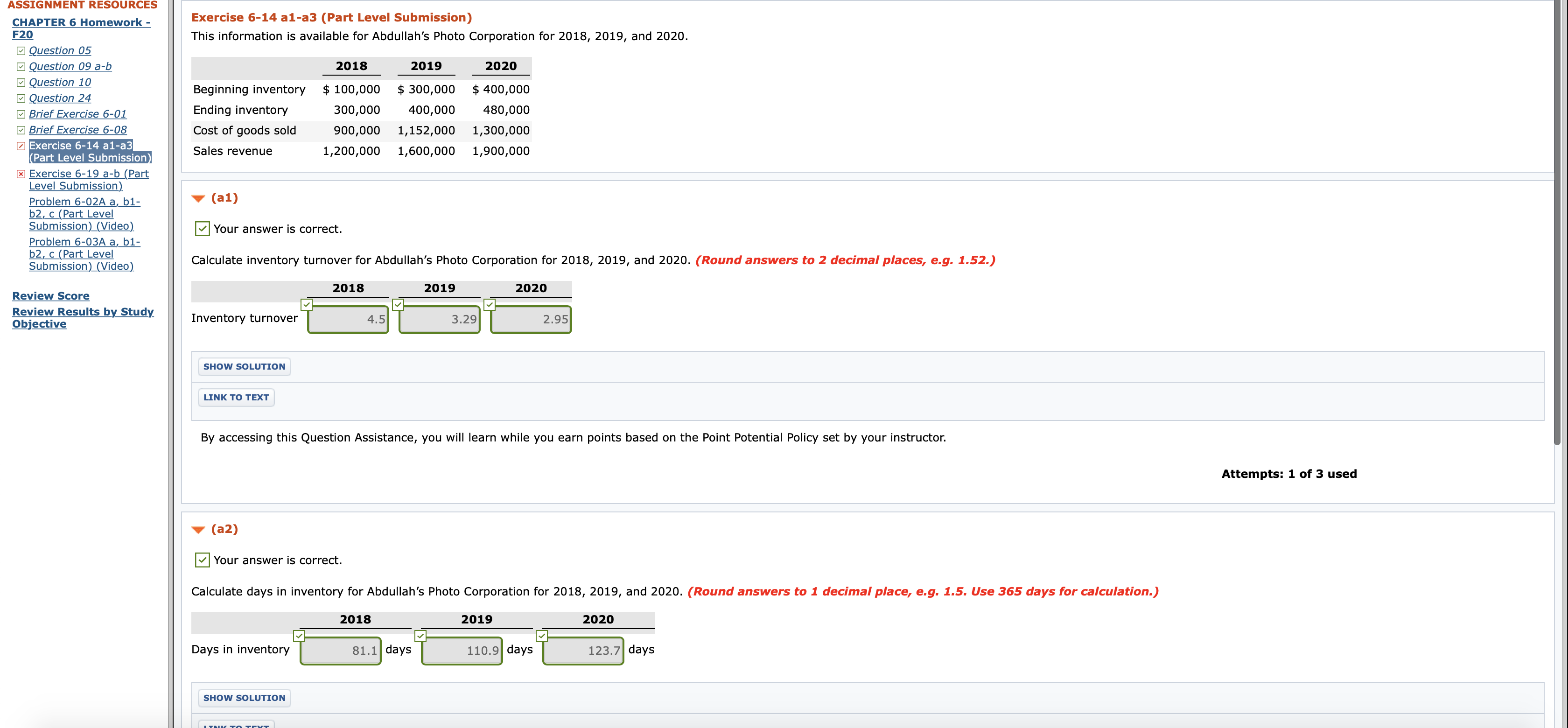Click checkmark icon above the 2018 inventory turnover field

[x=306, y=304]
